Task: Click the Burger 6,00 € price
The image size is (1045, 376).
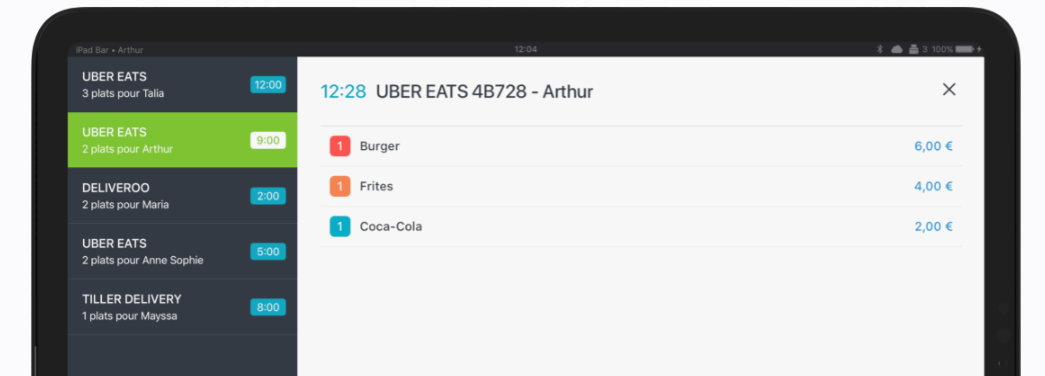Action: [x=933, y=146]
